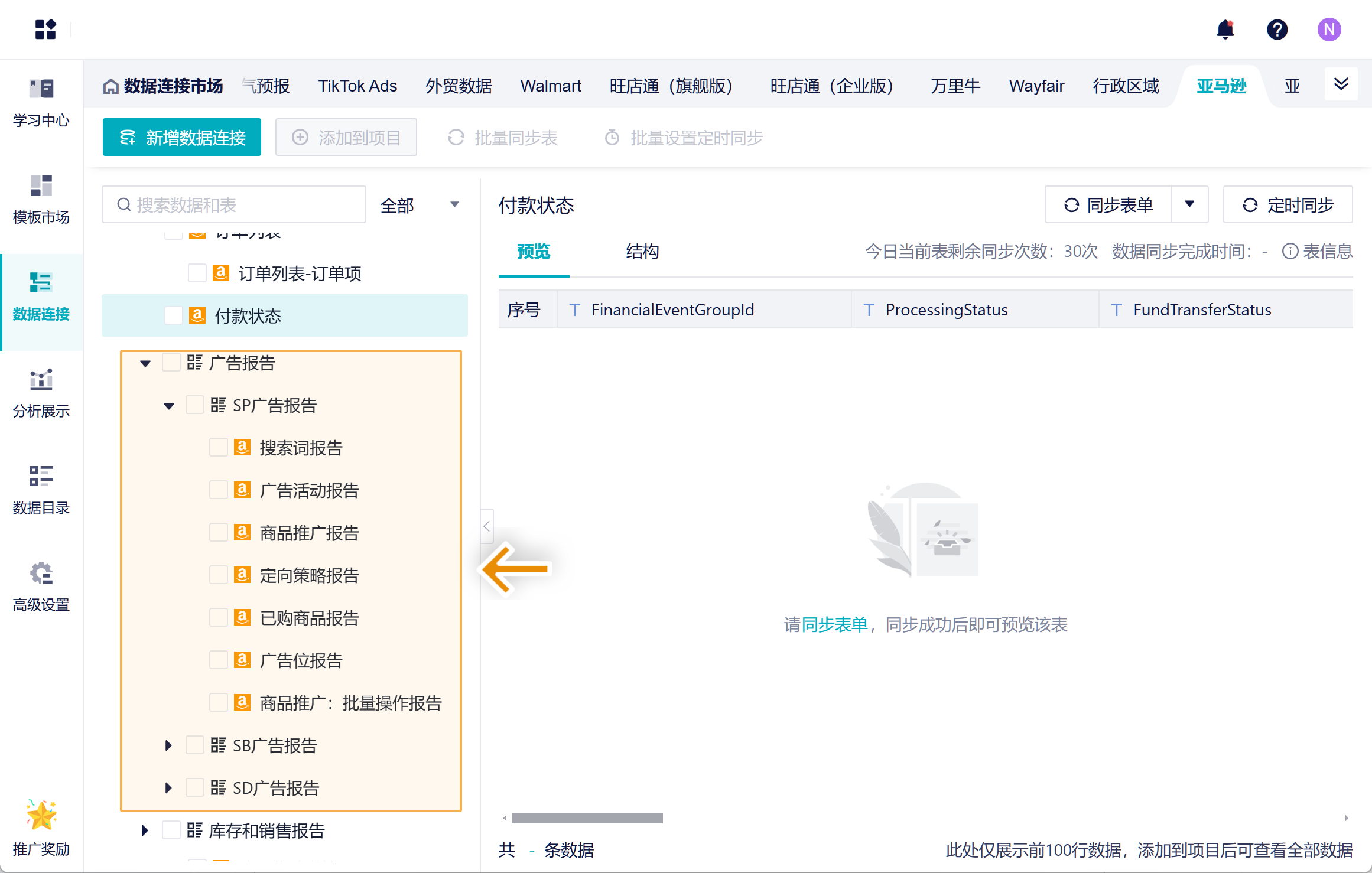The width and height of the screenshot is (1372, 873).
Task: Click the horizontal scrollbar thumb
Action: click(587, 818)
